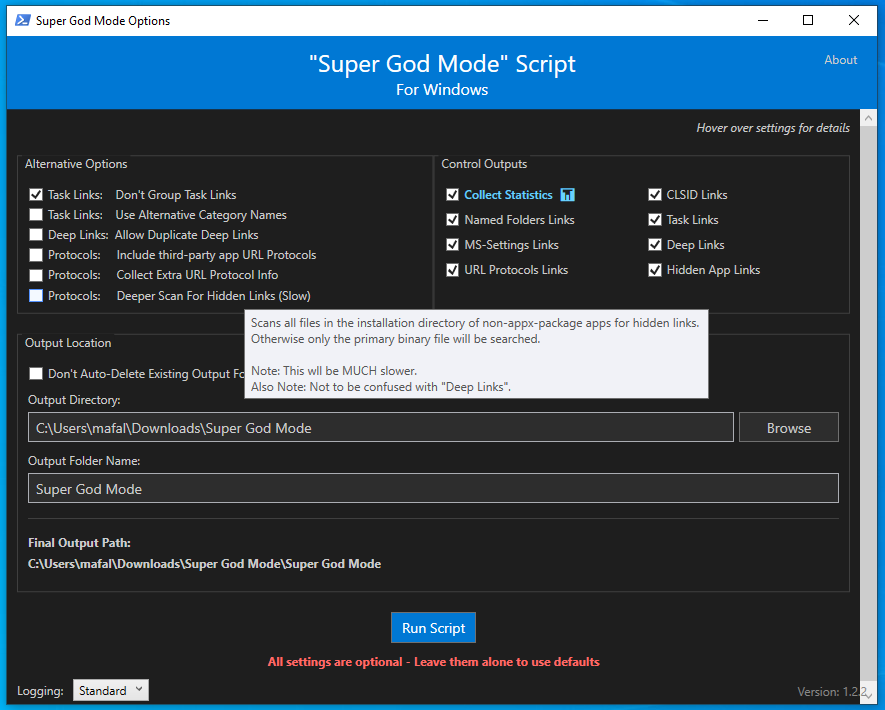This screenshot has width=885, height=710.
Task: Click the Output Folder Name field
Action: tap(433, 488)
